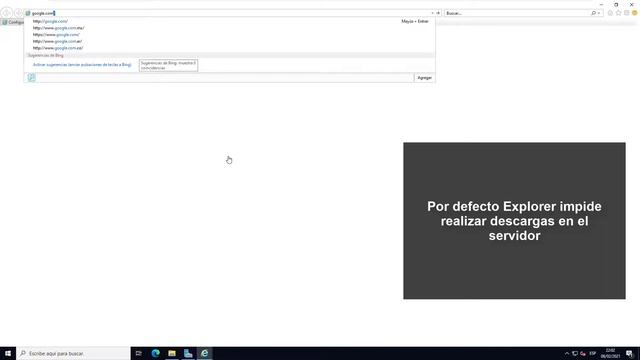The image size is (640, 360).
Task: Open the Tools gear icon
Action: (x=627, y=13)
